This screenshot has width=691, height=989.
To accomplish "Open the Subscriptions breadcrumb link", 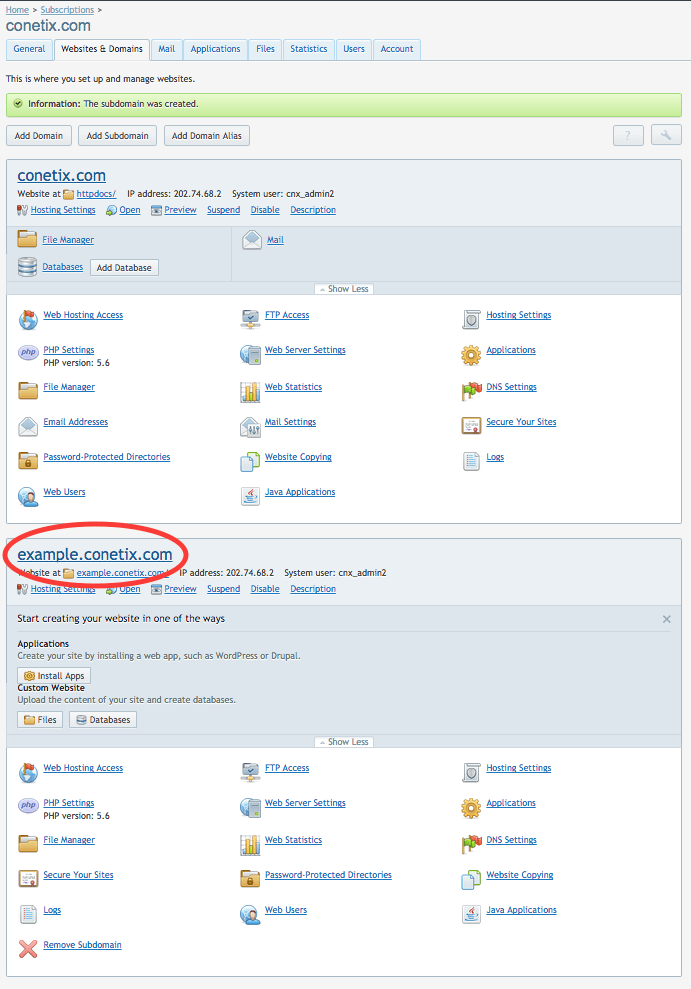I will pyautogui.click(x=67, y=9).
